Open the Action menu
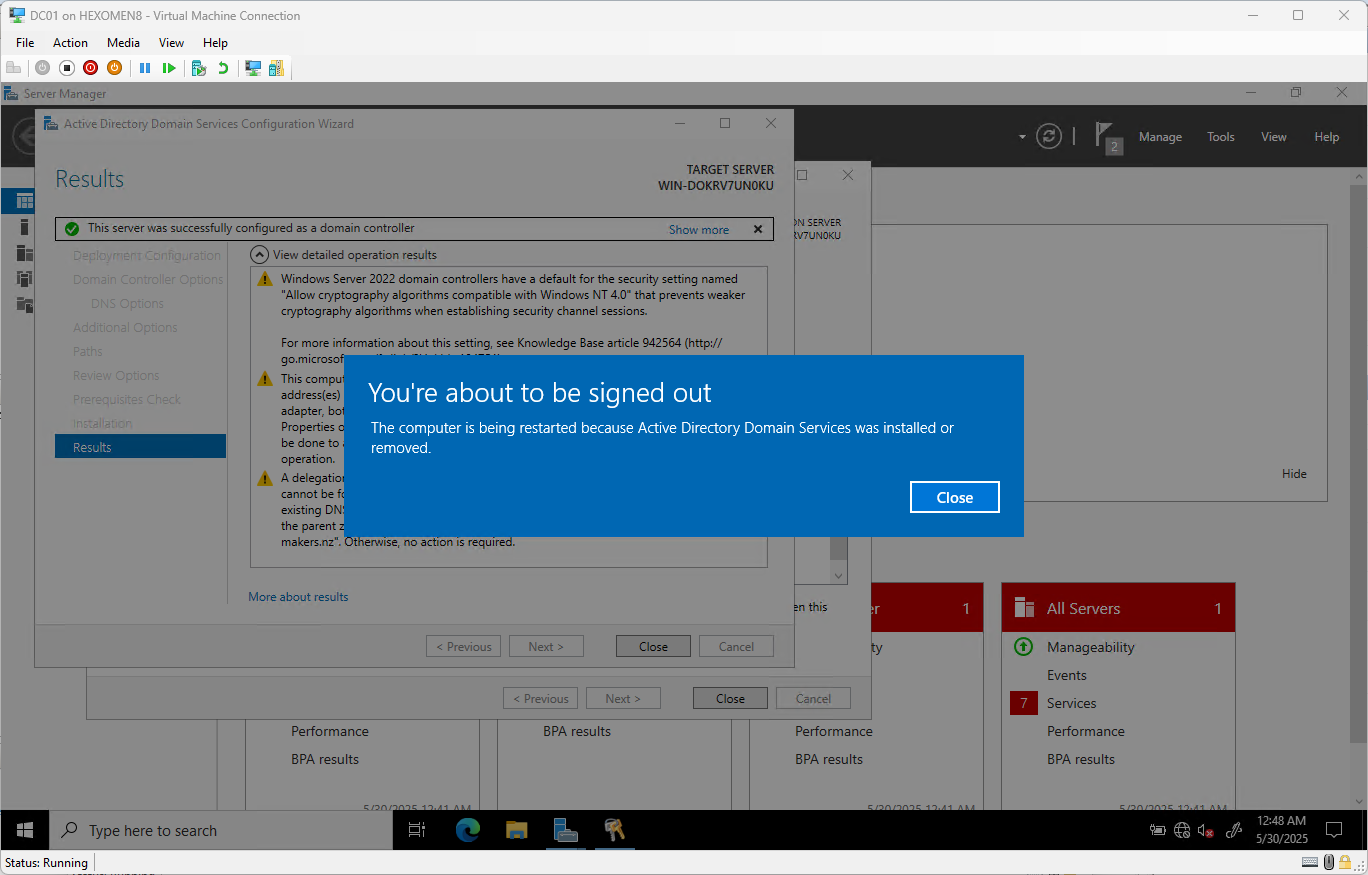 tap(70, 43)
